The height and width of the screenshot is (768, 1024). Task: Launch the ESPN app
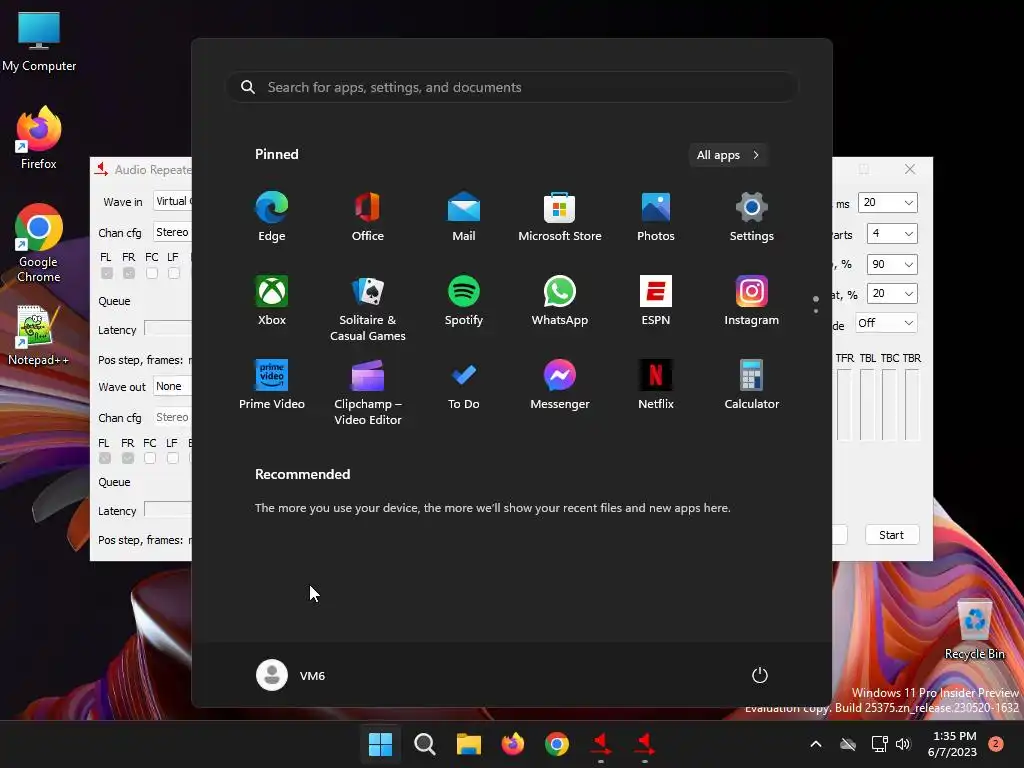coord(656,301)
